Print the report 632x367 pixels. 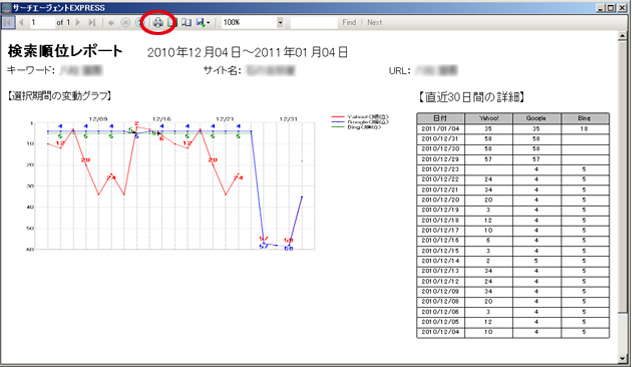[158, 23]
